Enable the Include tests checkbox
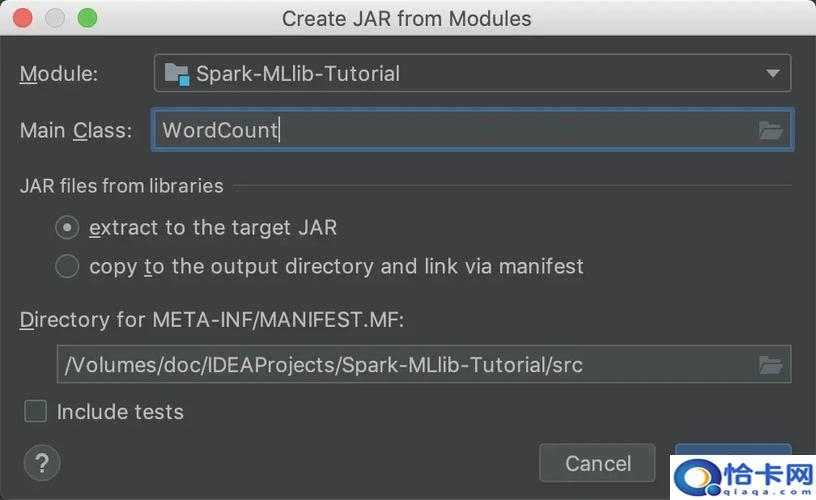 tap(36, 411)
